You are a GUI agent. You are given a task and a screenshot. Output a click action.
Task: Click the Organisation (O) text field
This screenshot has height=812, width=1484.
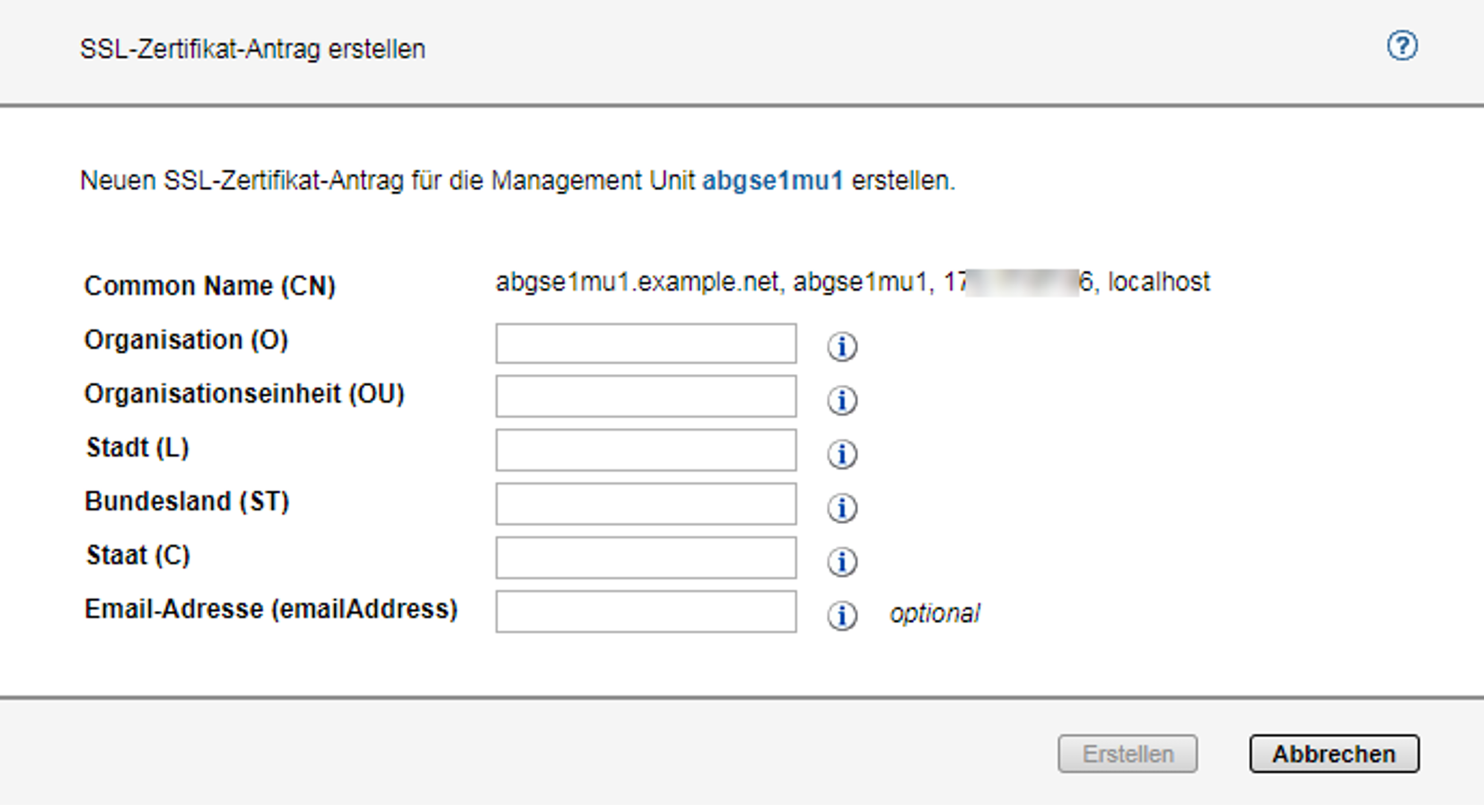click(645, 344)
